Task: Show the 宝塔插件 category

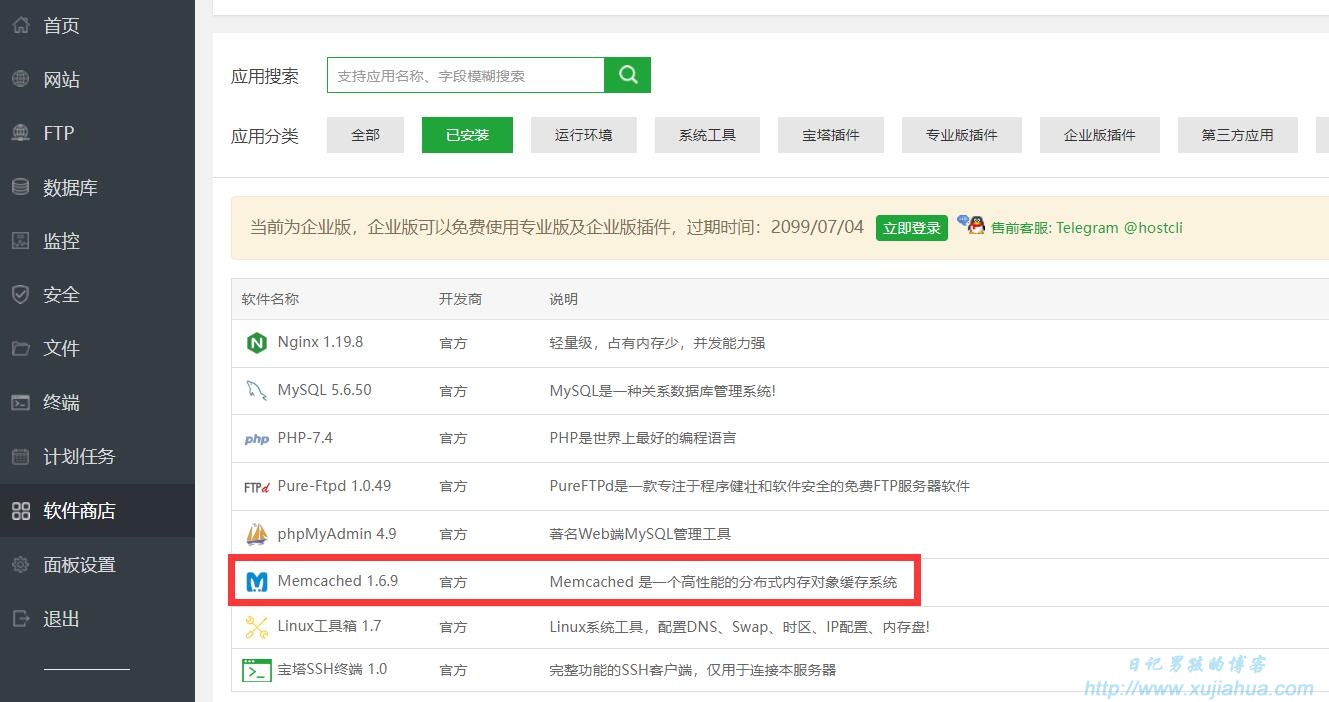Action: click(831, 135)
